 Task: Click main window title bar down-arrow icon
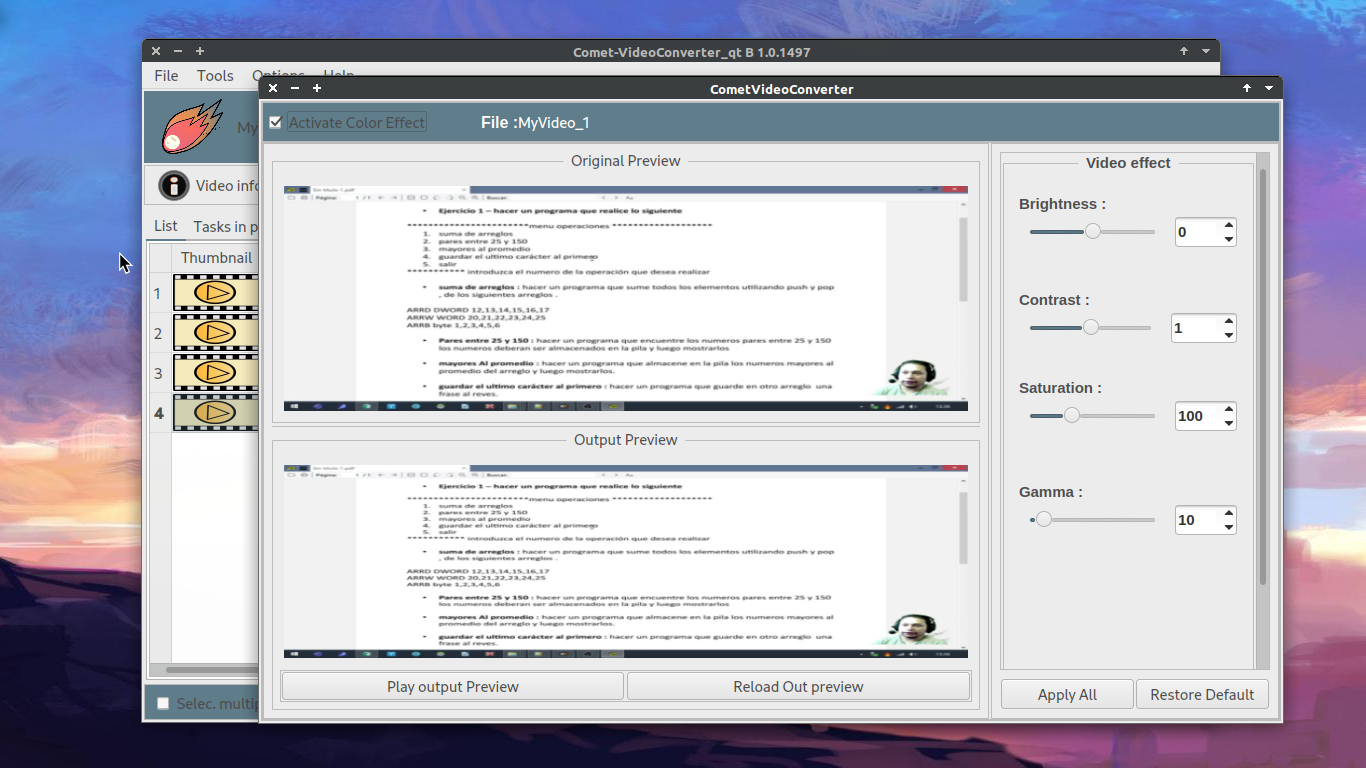[1206, 51]
